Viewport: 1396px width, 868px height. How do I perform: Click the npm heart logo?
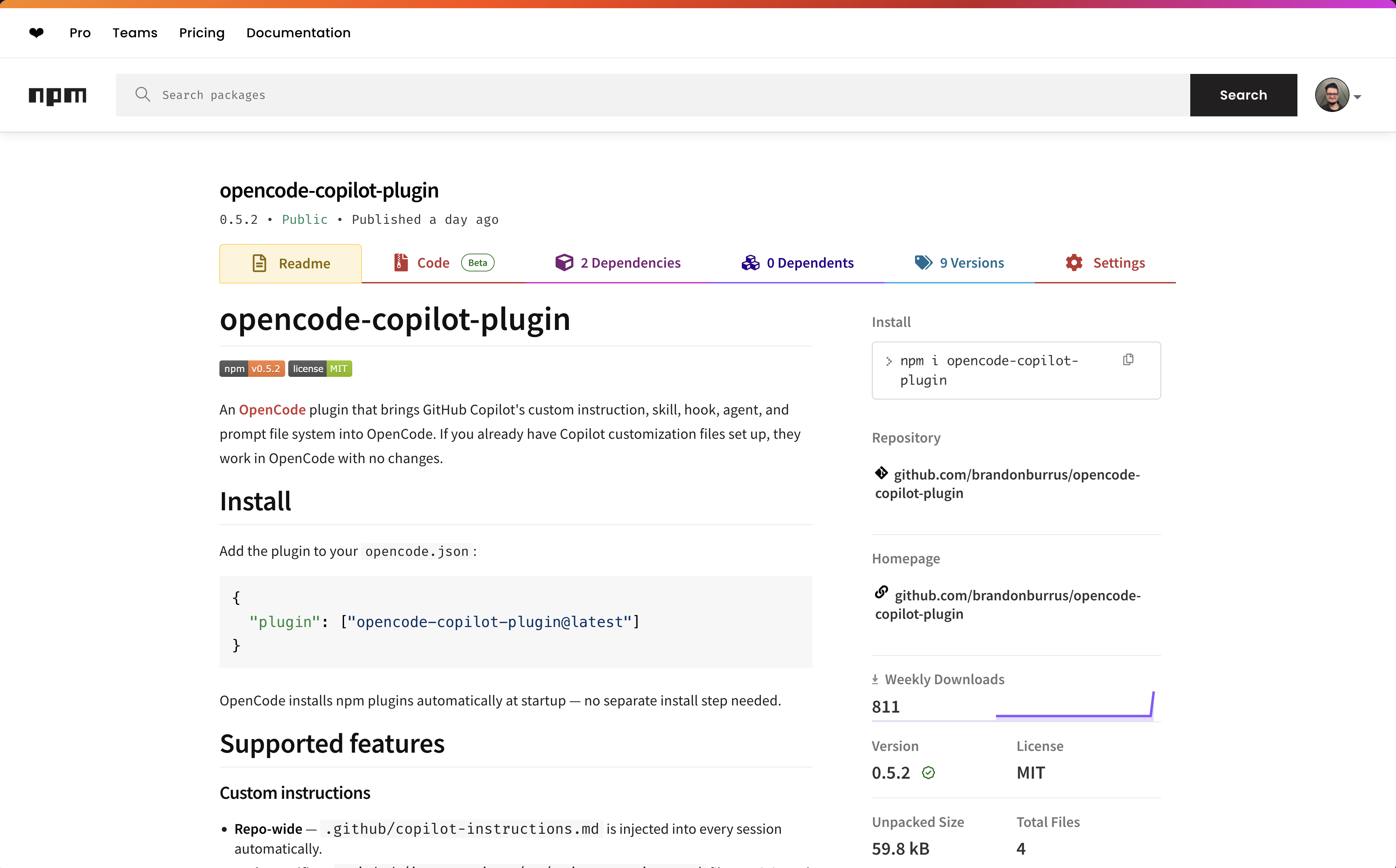coord(36,33)
